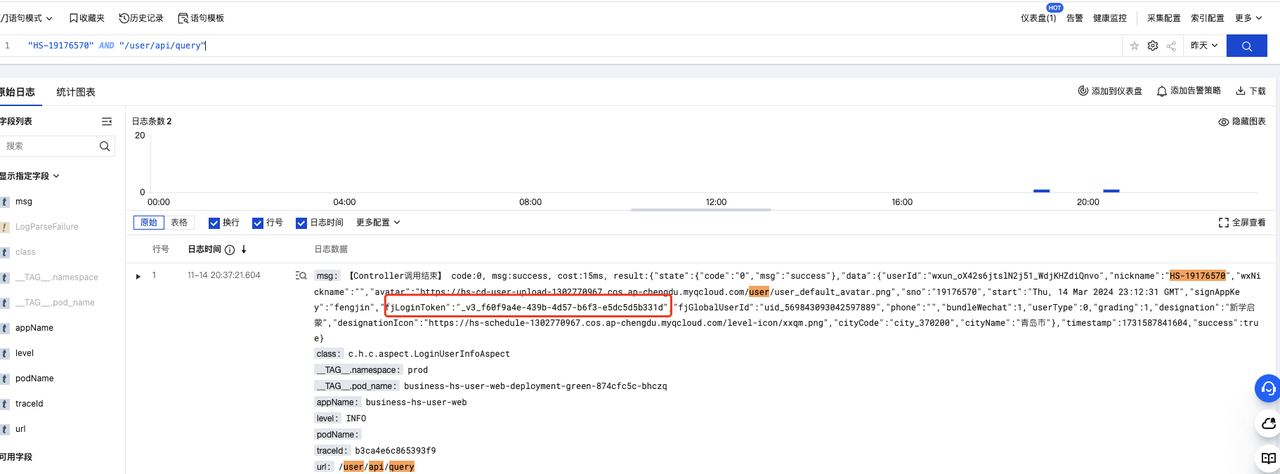1280x474 pixels.
Task: Open 索引配置 menu item
Action: [x=1207, y=18]
